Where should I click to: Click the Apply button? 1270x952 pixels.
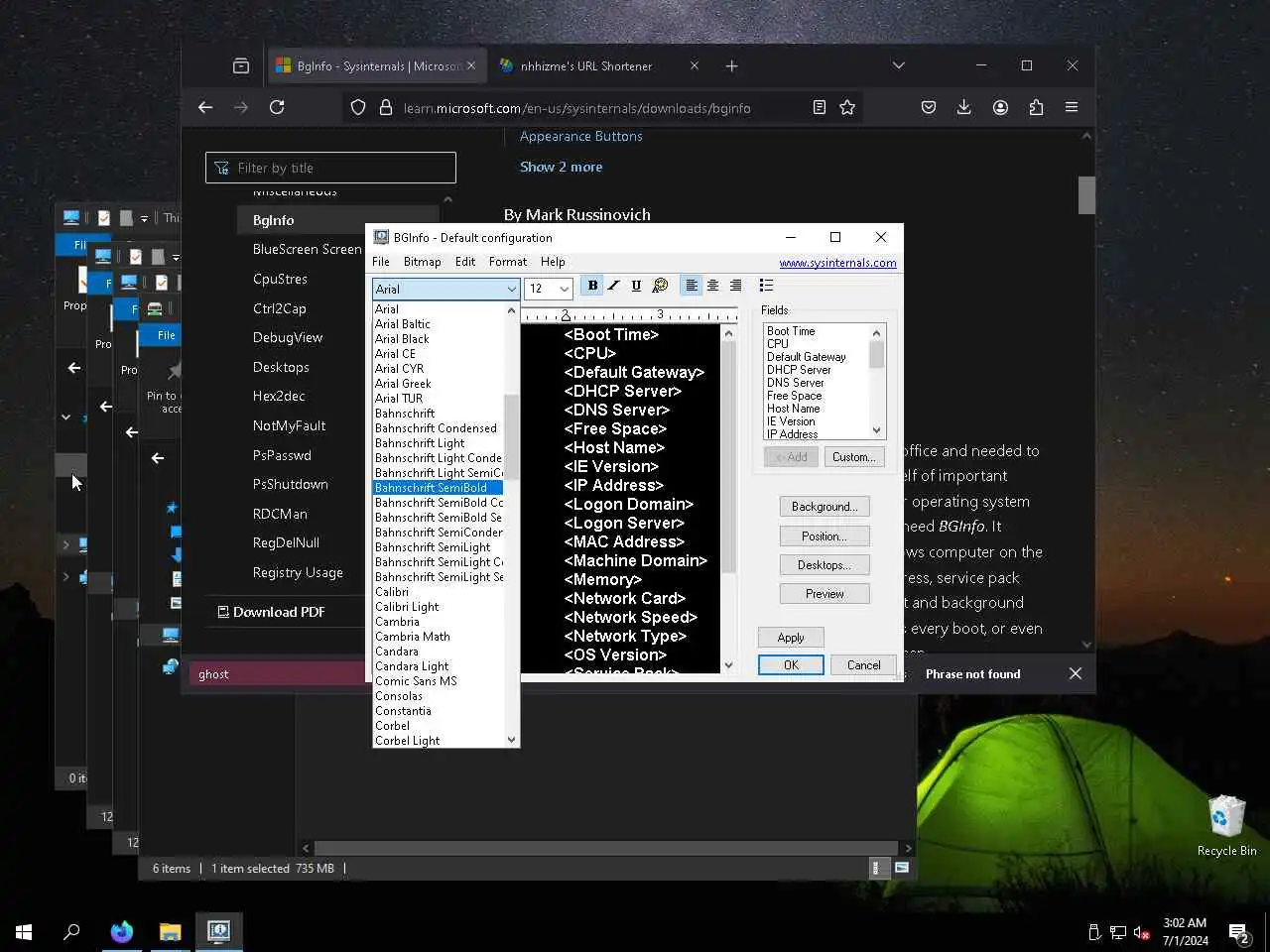click(791, 638)
